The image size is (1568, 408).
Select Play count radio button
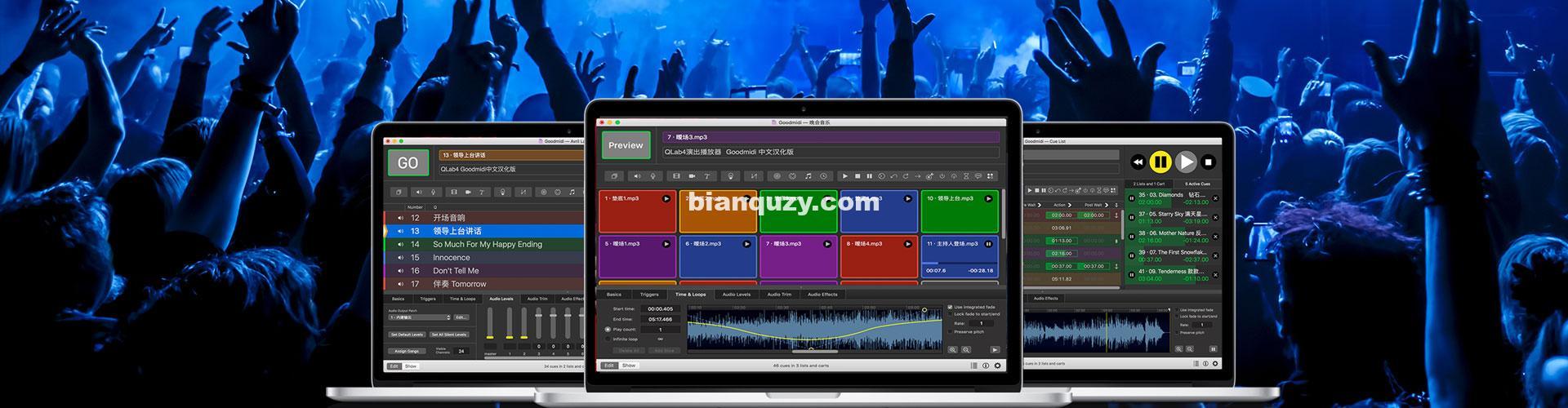tap(608, 330)
